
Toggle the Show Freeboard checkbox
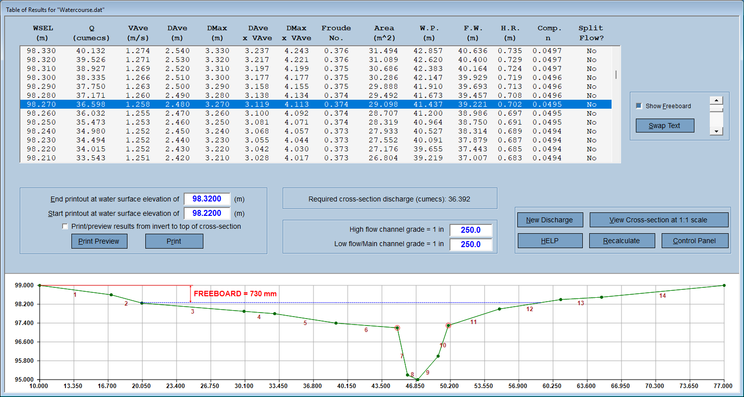point(639,106)
